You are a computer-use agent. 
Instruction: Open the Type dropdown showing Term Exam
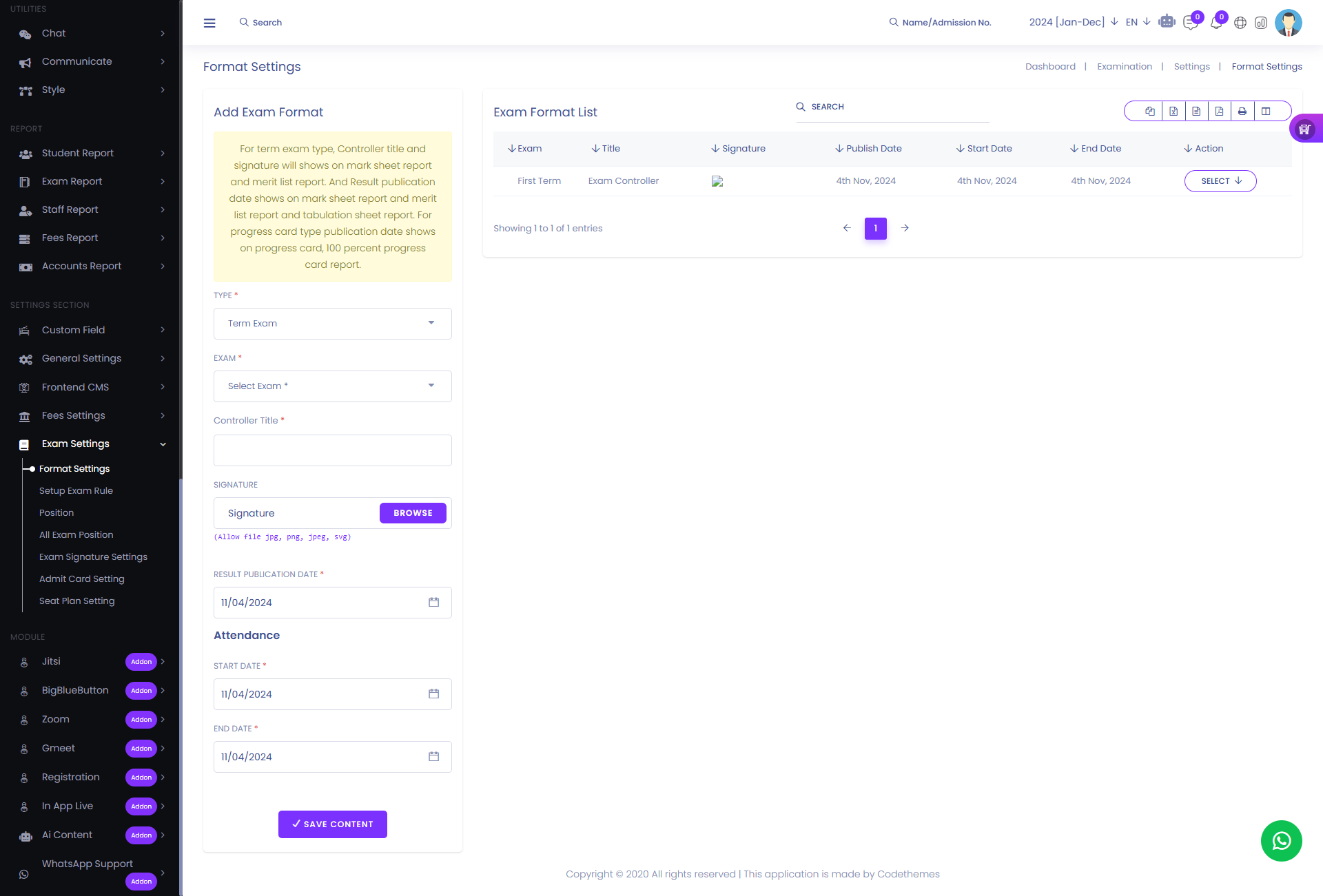(x=332, y=323)
